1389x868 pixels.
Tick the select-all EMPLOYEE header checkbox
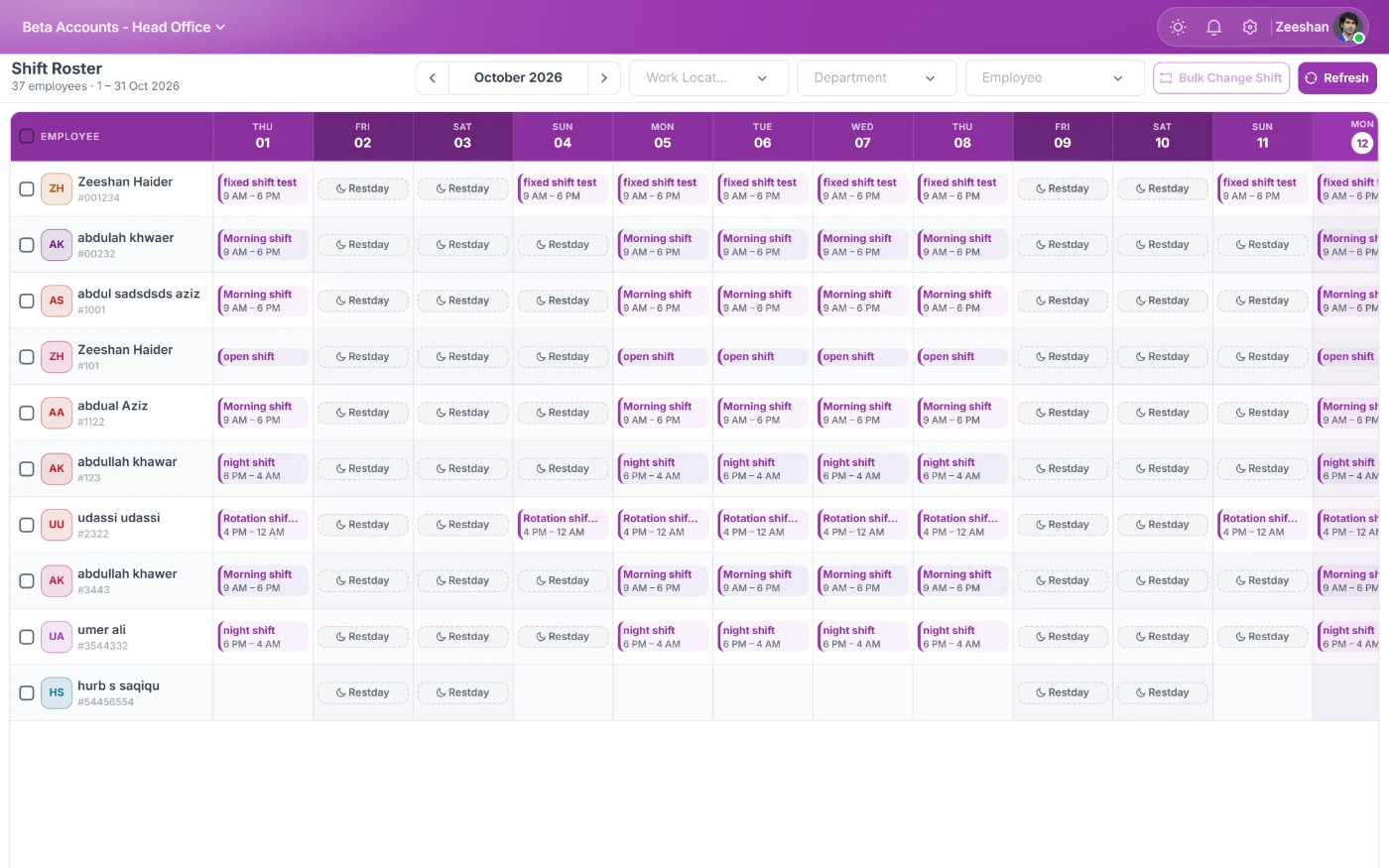[x=27, y=136]
